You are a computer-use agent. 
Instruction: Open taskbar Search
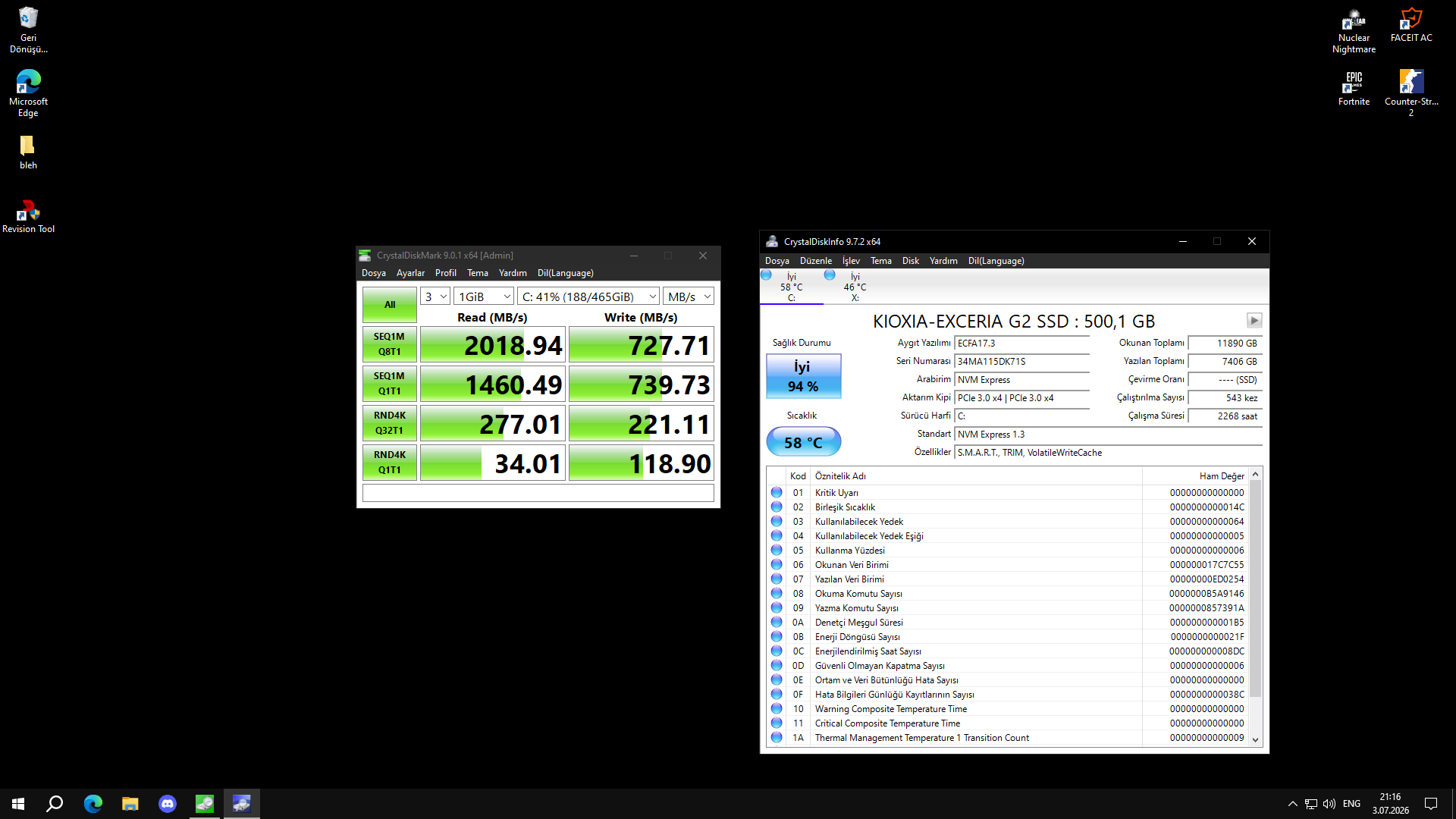pyautogui.click(x=55, y=804)
